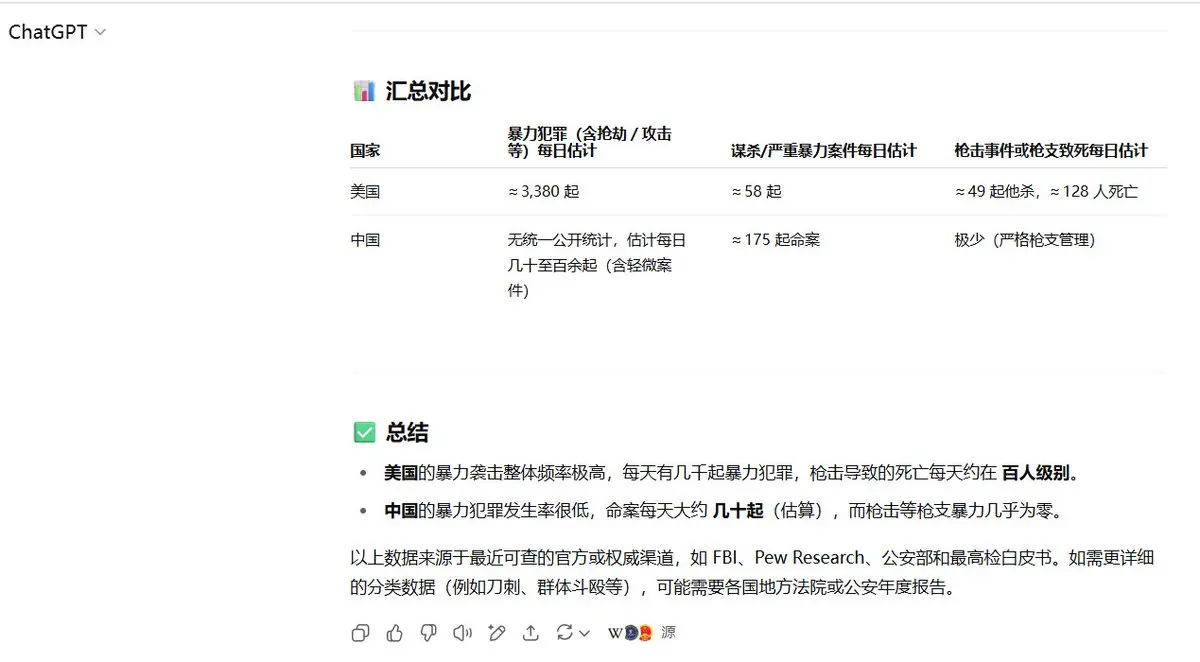
Task: Select the 美国 row label cell
Action: tap(365, 191)
